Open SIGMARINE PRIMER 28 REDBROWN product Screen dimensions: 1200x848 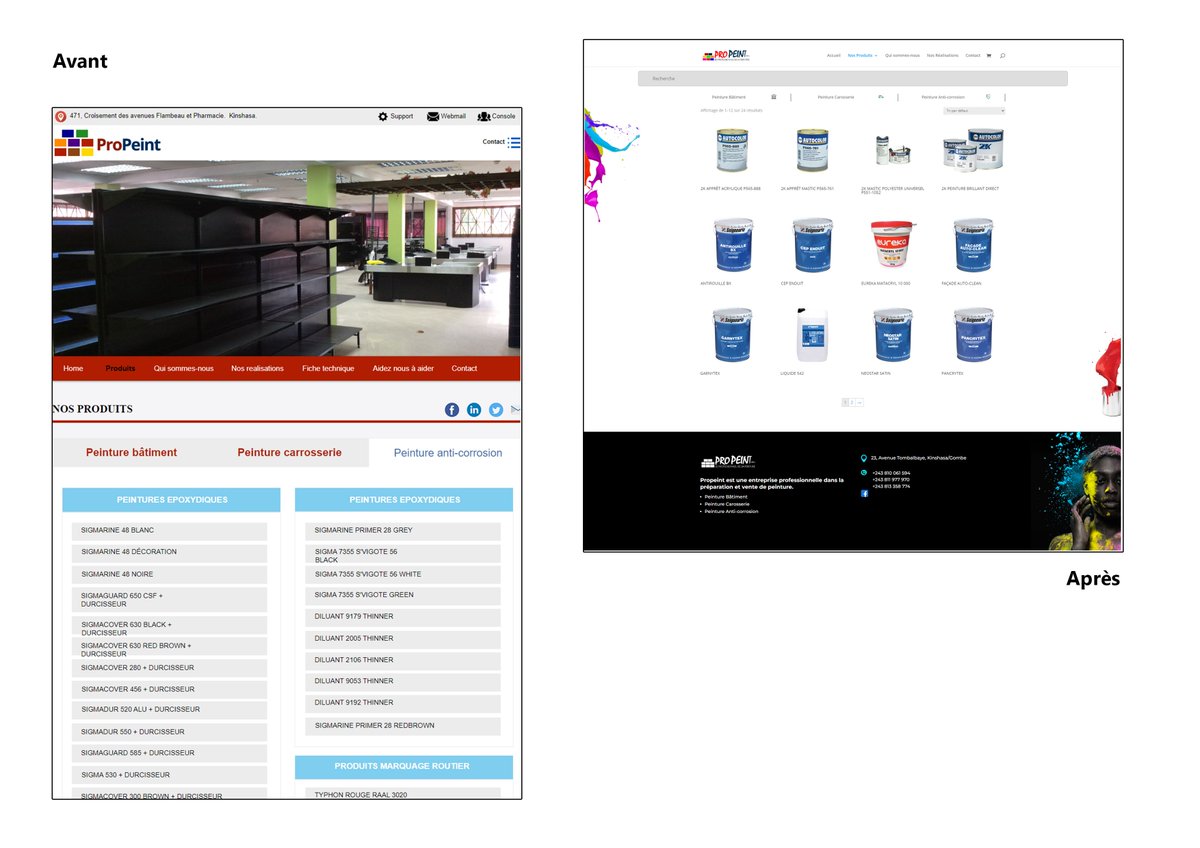click(402, 726)
